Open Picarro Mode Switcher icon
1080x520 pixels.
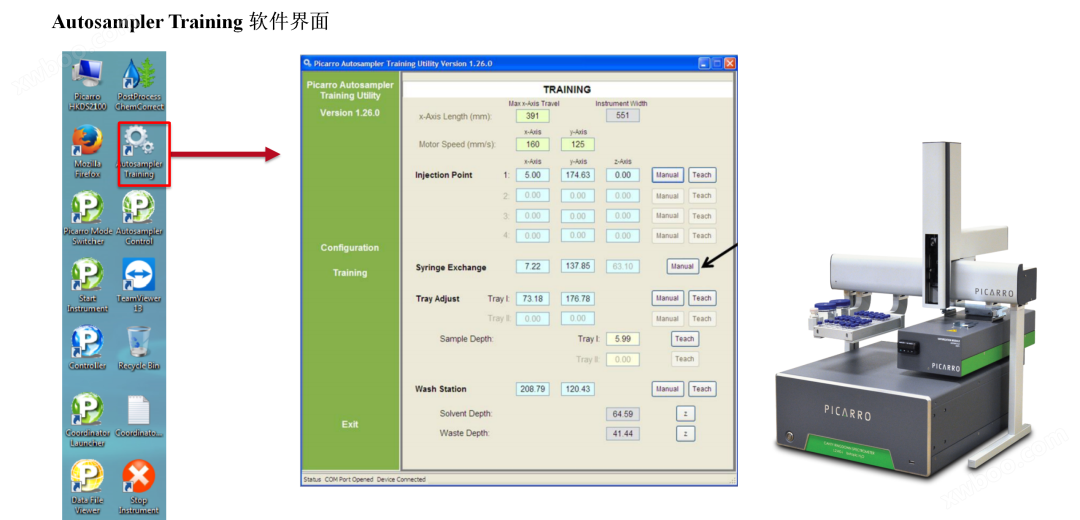point(87,218)
